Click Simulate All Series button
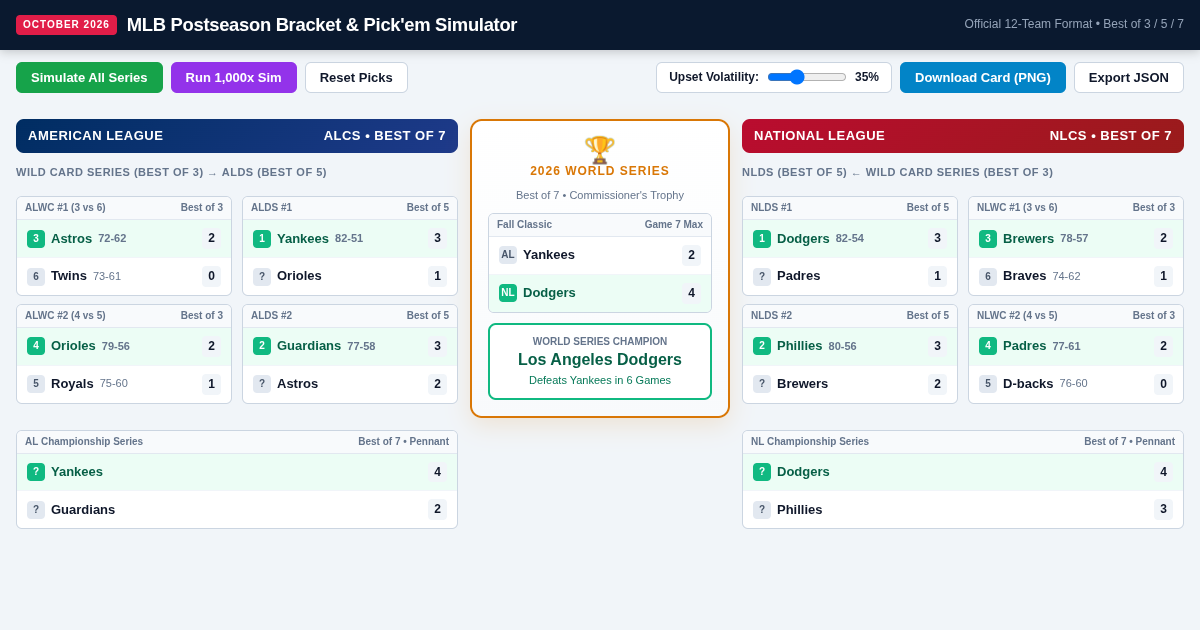 coord(89,77)
